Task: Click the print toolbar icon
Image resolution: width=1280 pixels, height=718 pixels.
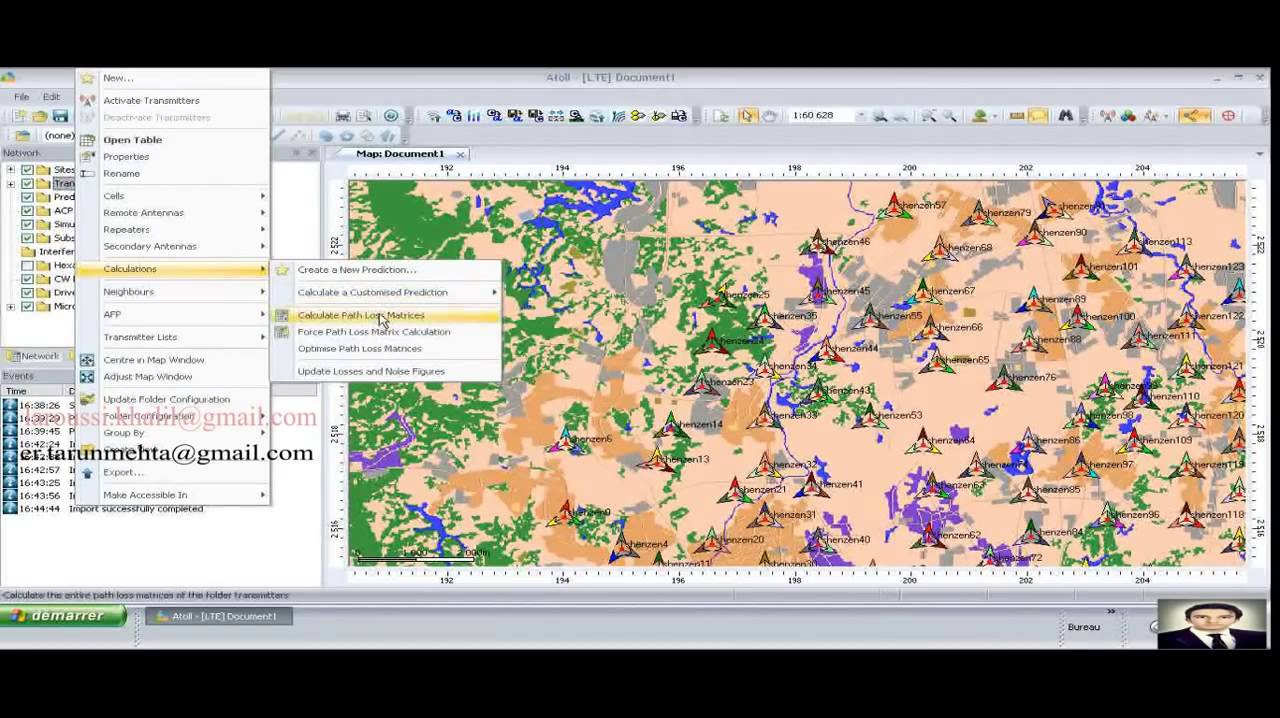Action: click(x=343, y=116)
